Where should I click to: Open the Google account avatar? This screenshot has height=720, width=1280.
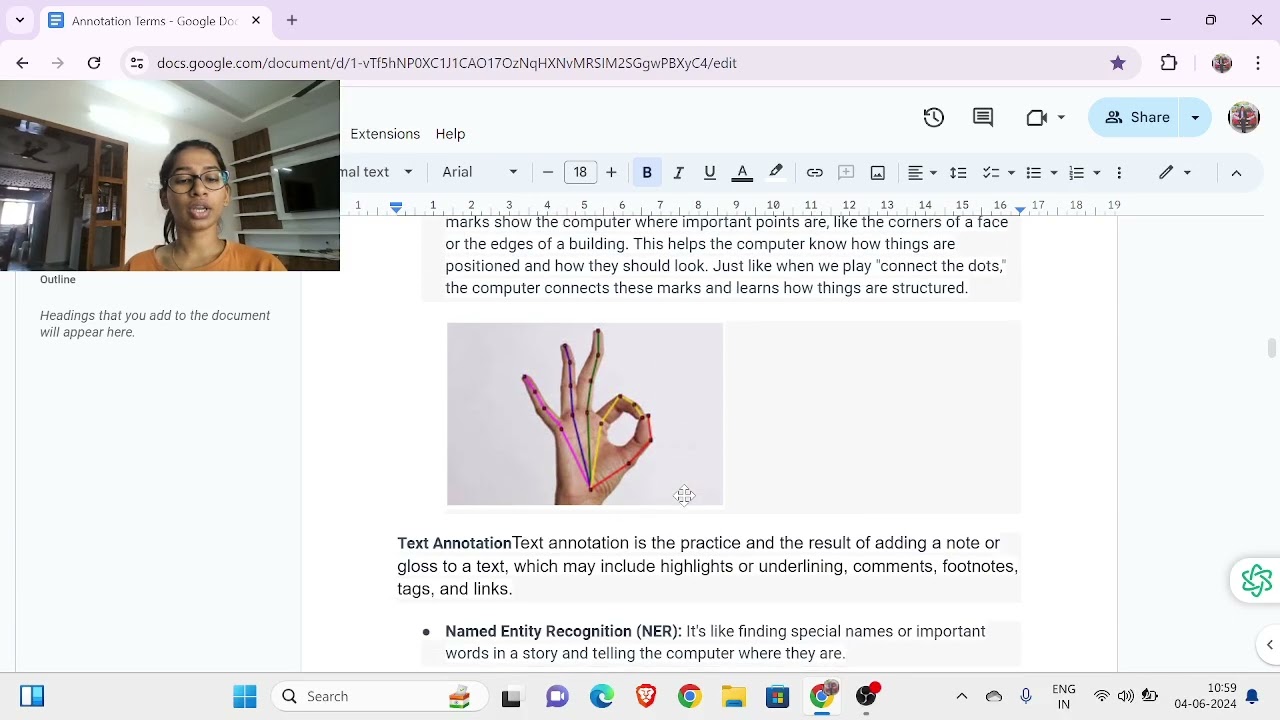(x=1243, y=117)
